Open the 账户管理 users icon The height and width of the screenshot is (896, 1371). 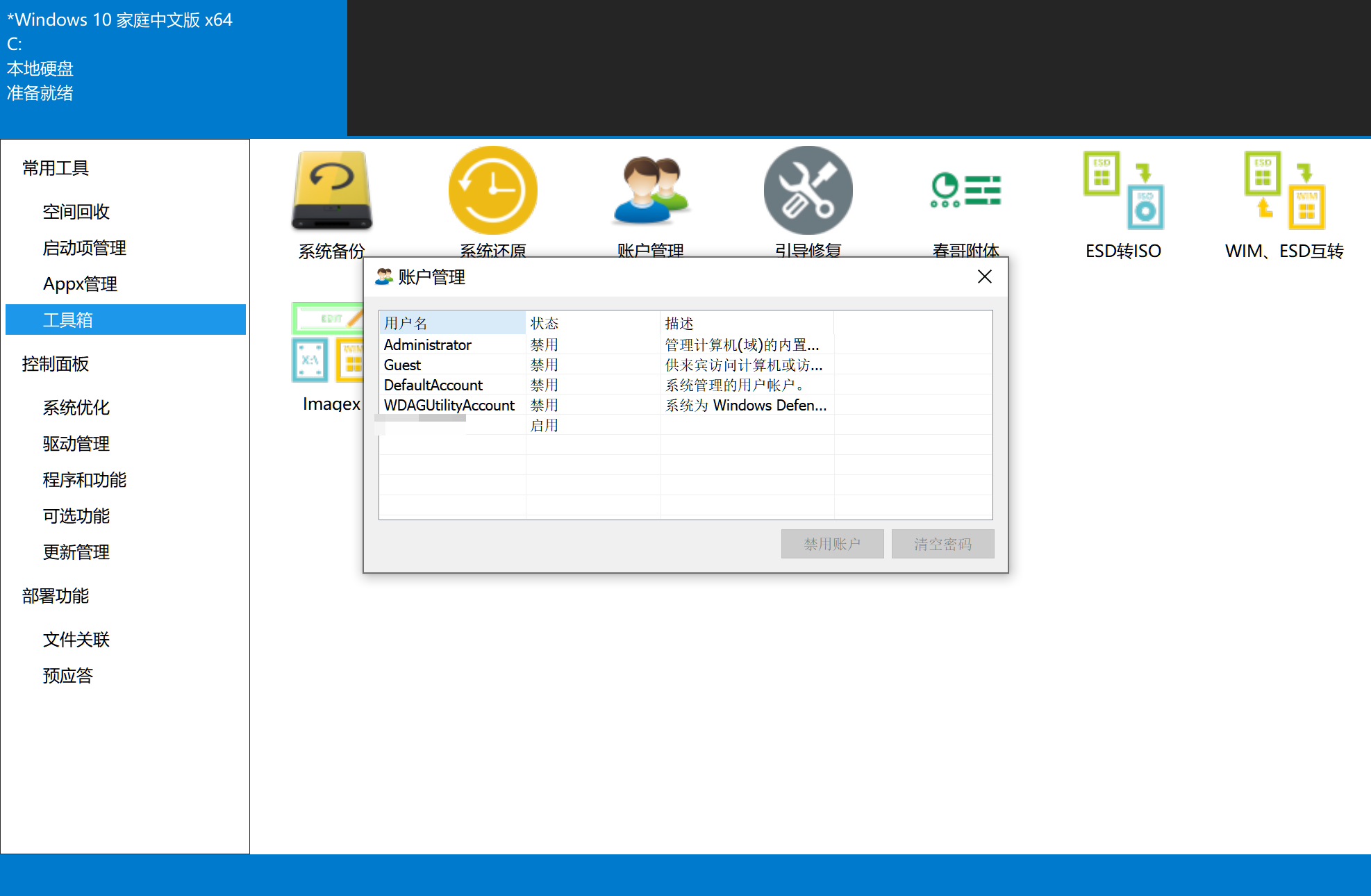[651, 191]
